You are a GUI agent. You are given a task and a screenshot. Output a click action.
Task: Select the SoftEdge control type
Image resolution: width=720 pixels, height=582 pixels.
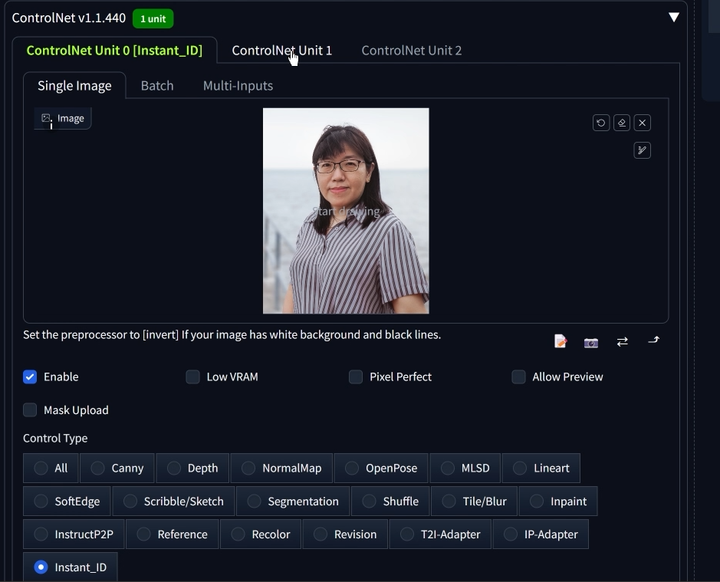pos(67,501)
